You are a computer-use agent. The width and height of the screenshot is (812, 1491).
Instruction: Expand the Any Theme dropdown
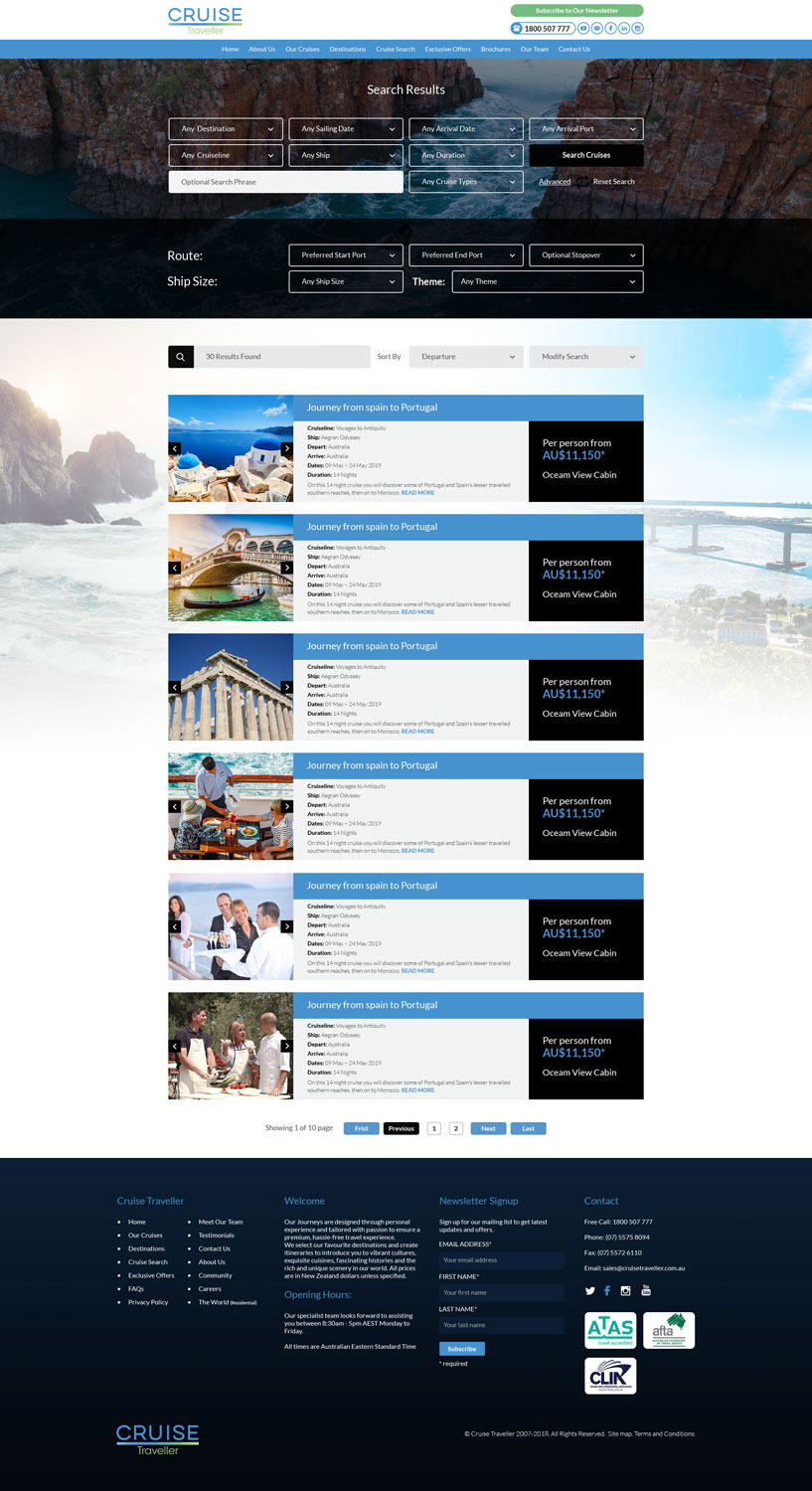(548, 281)
